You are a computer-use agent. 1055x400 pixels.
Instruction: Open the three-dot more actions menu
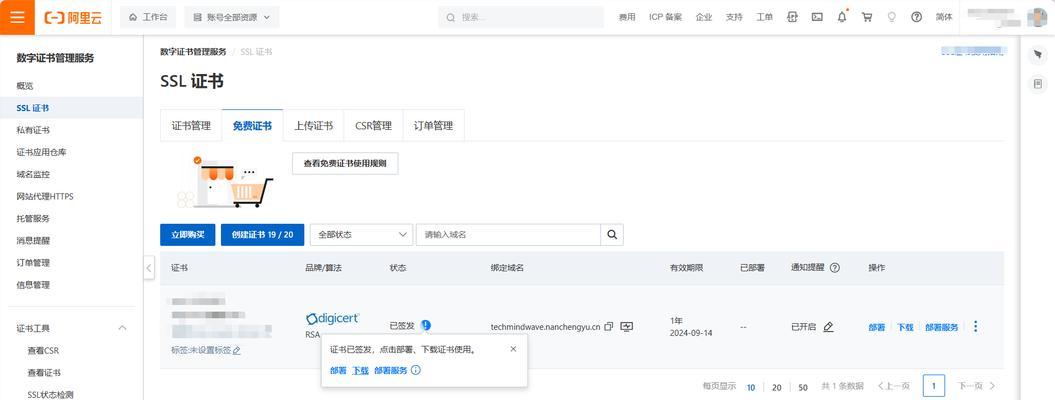coord(976,327)
